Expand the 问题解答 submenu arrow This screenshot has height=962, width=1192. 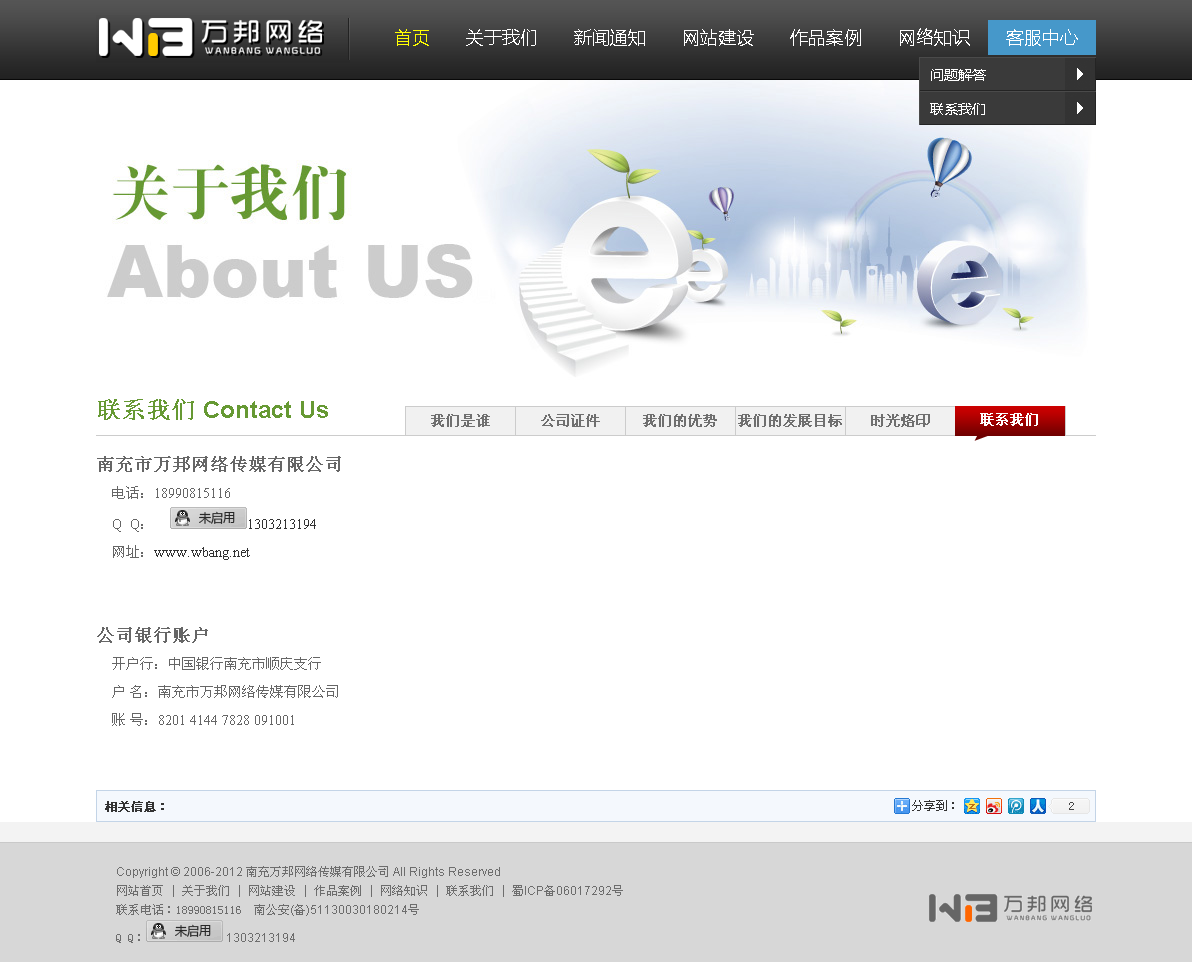1080,74
